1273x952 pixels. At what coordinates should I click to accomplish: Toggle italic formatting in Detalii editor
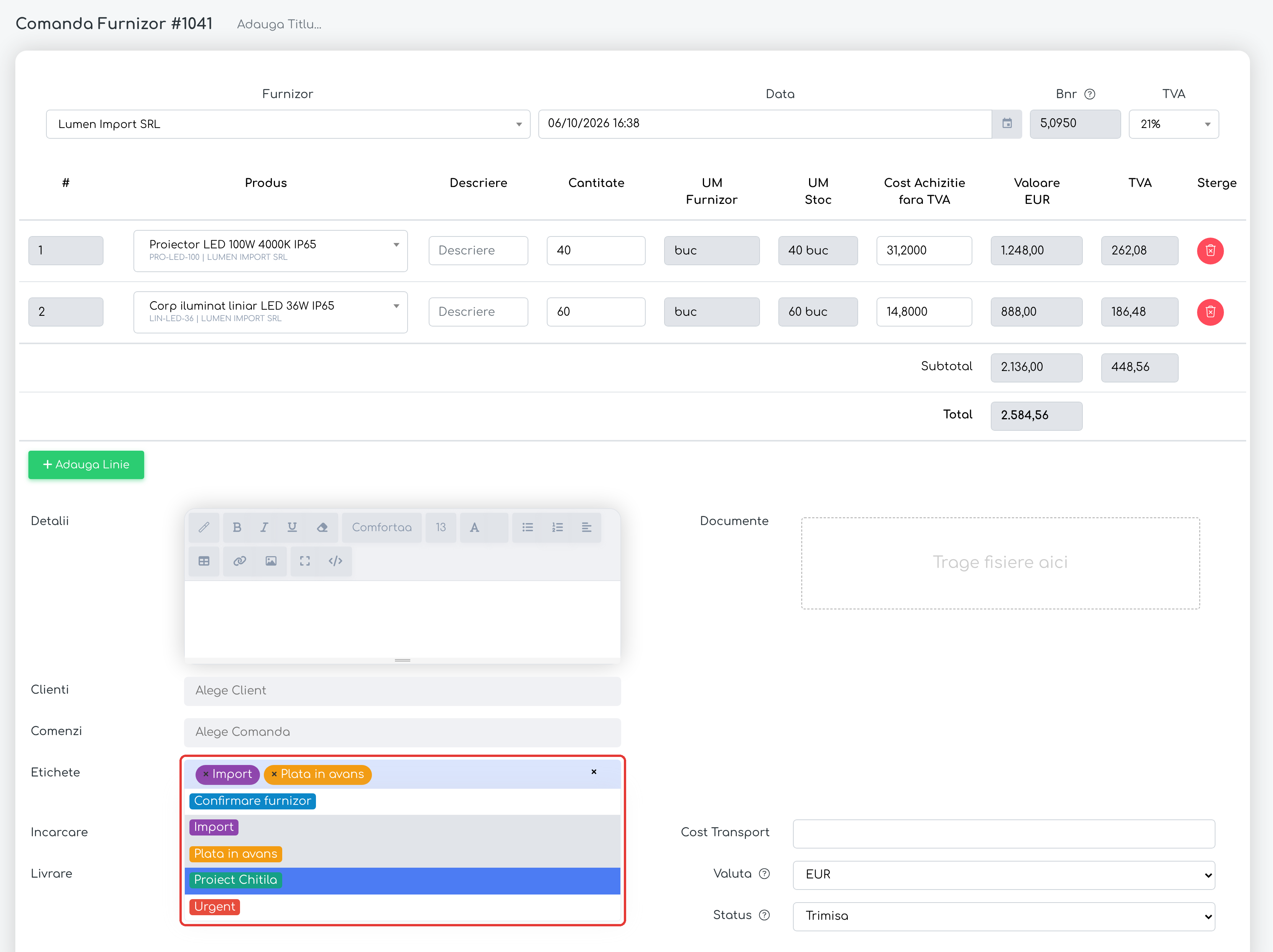[264, 527]
